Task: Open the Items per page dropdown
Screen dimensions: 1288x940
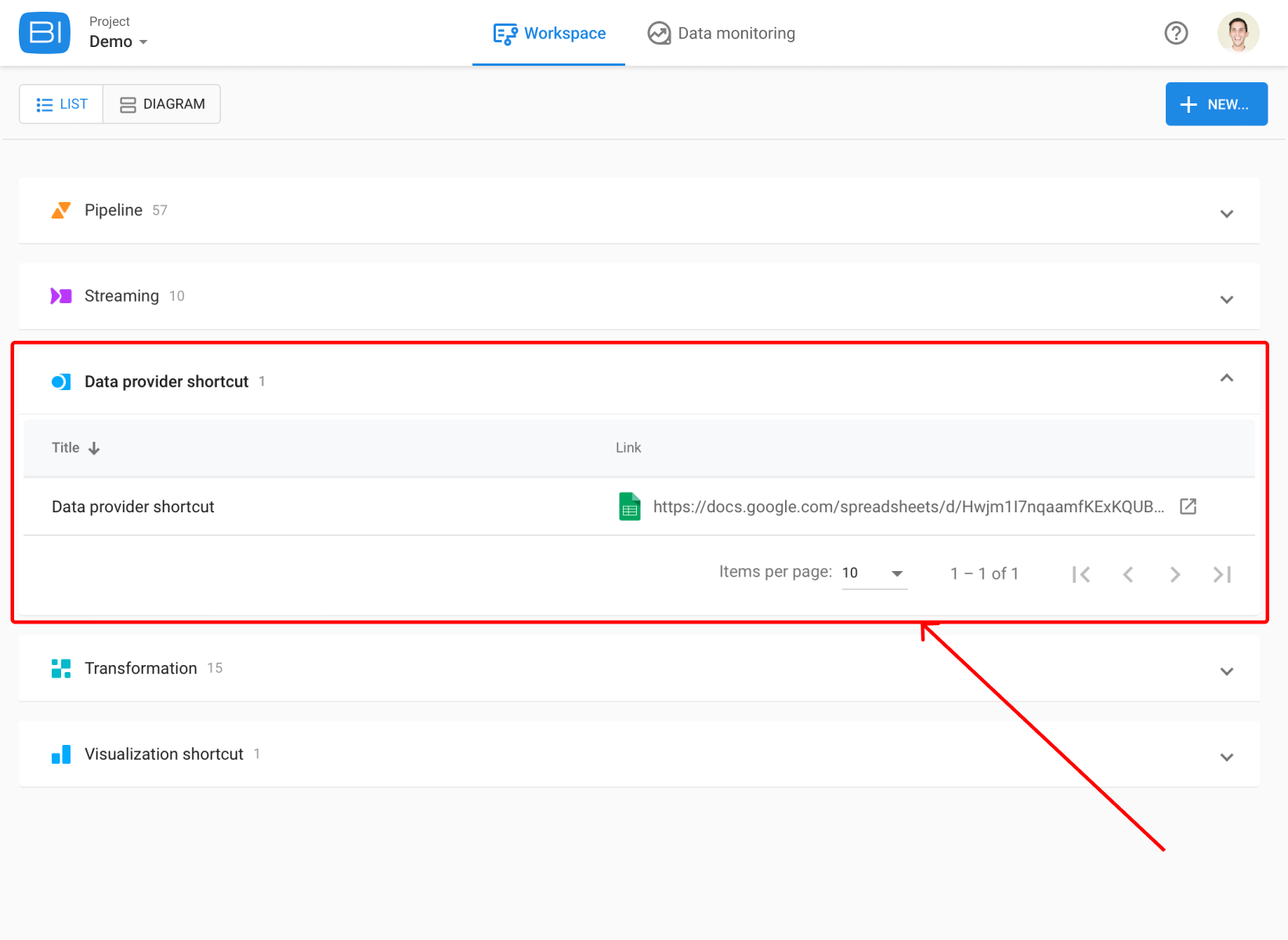Action: 874,573
